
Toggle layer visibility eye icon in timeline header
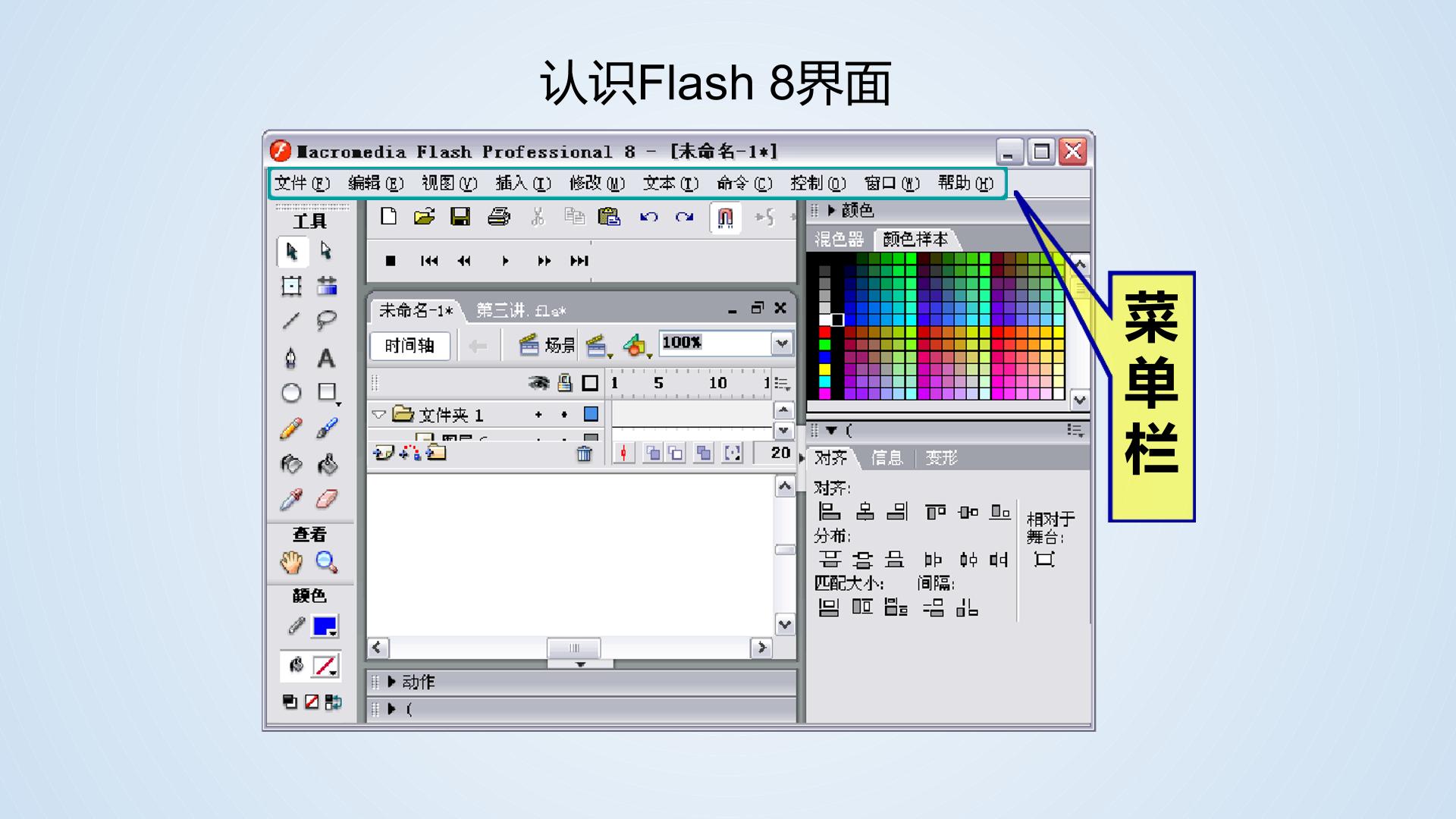538,383
